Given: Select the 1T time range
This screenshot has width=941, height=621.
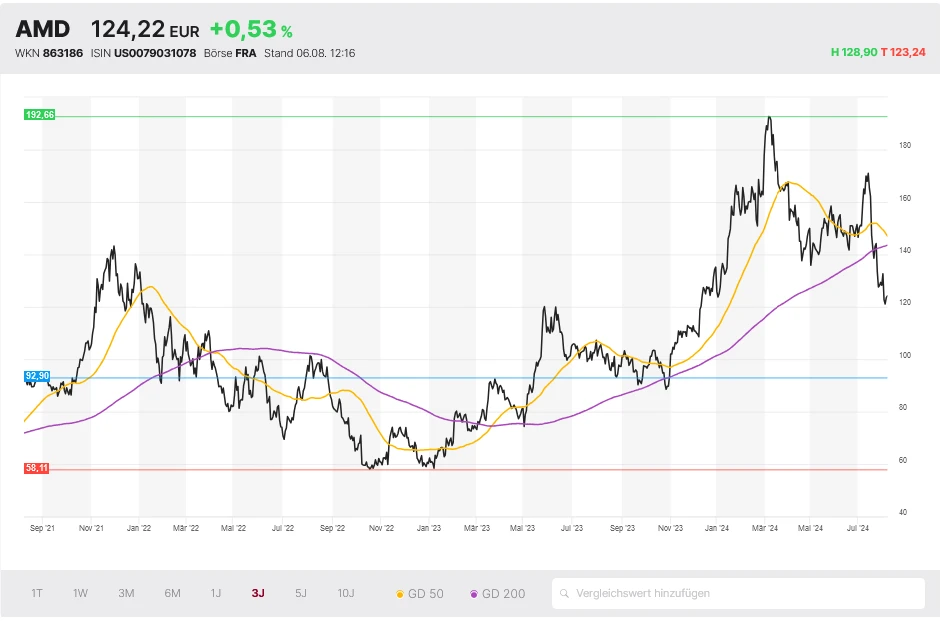Looking at the screenshot, I should [37, 593].
